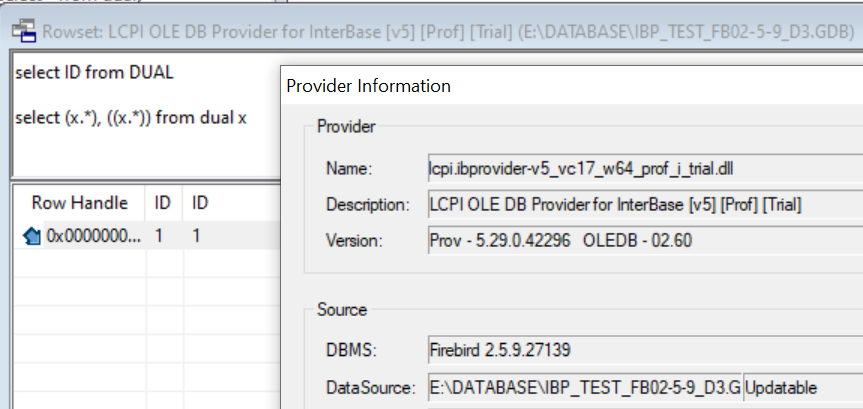
Task: Select the DataSource path field
Action: click(x=583, y=386)
